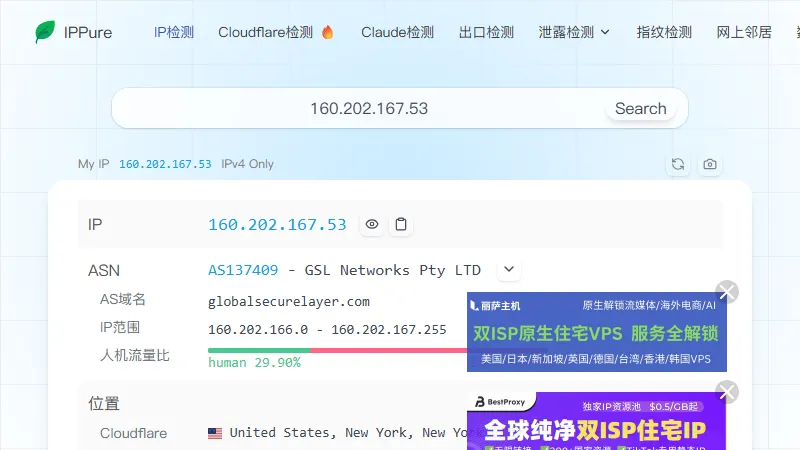Expand the 泄露检测 dropdown menu
This screenshot has width=800, height=450.
click(x=574, y=32)
